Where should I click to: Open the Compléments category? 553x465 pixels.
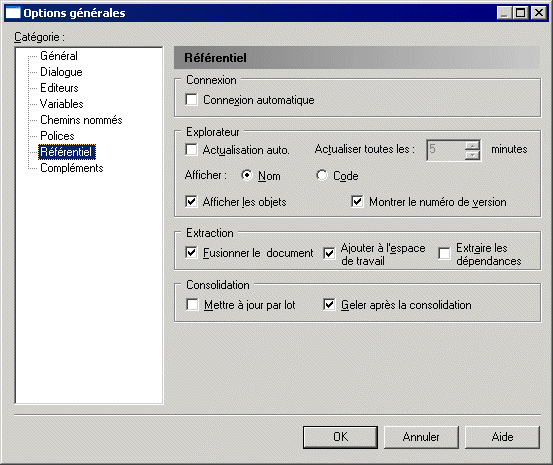tap(72, 168)
